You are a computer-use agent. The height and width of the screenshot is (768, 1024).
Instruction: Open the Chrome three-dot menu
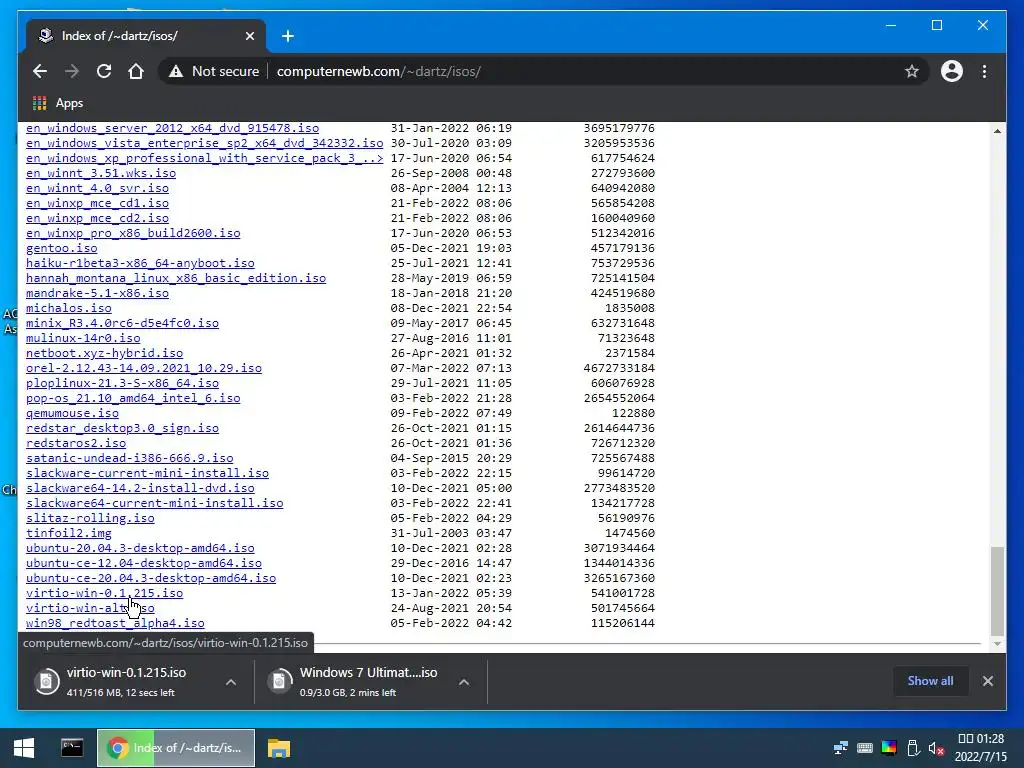tap(984, 71)
